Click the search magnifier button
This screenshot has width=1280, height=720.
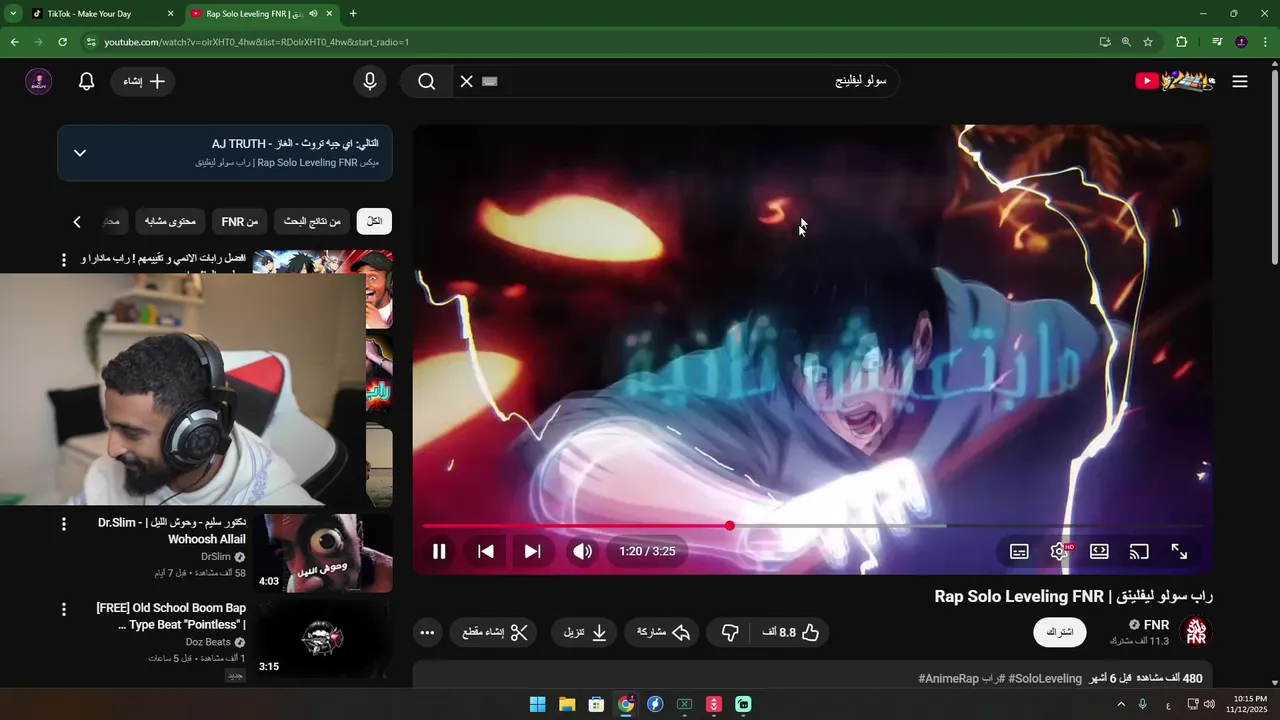coord(427,81)
